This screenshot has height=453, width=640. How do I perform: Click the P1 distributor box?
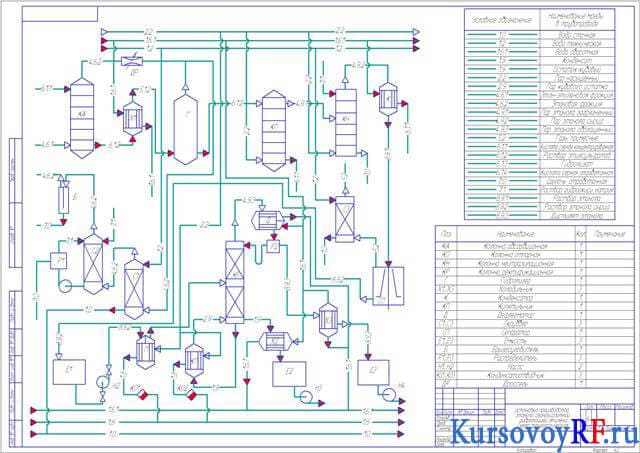click(x=58, y=261)
